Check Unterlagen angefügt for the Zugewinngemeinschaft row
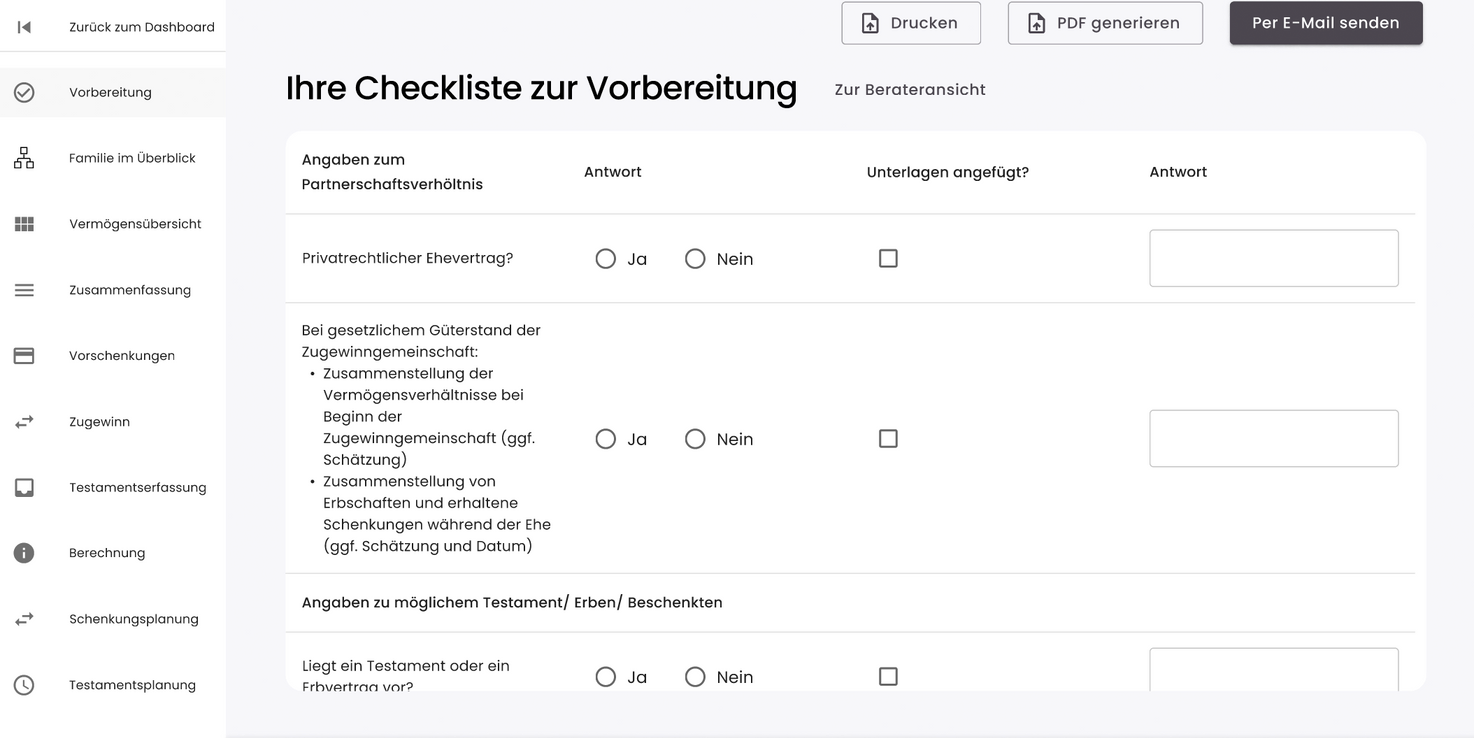1474x738 pixels. [x=888, y=438]
